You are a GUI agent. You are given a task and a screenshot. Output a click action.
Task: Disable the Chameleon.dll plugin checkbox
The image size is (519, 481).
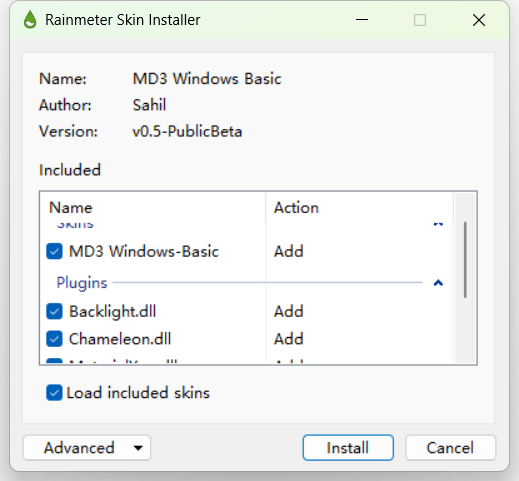tap(54, 339)
